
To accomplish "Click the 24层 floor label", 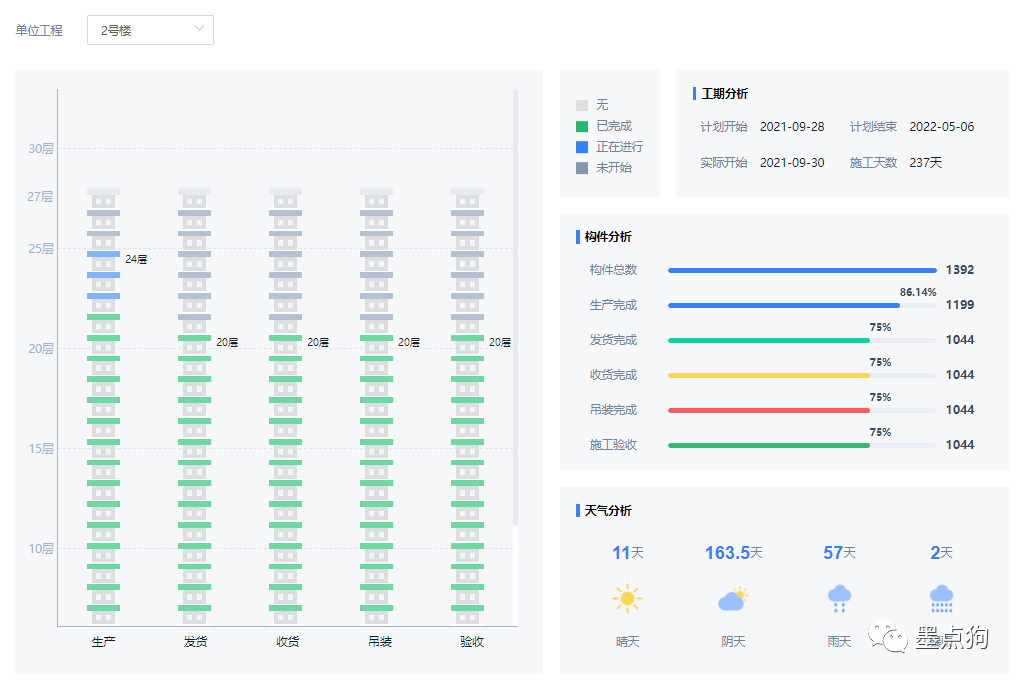I will click(x=136, y=259).
